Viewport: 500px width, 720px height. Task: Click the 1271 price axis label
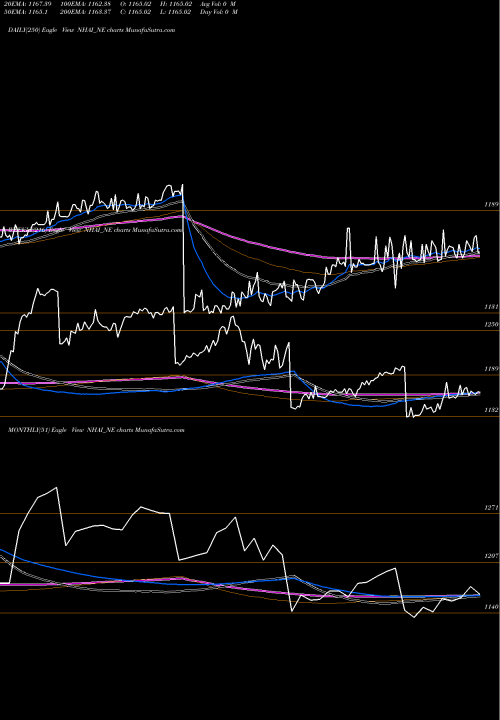[491, 507]
